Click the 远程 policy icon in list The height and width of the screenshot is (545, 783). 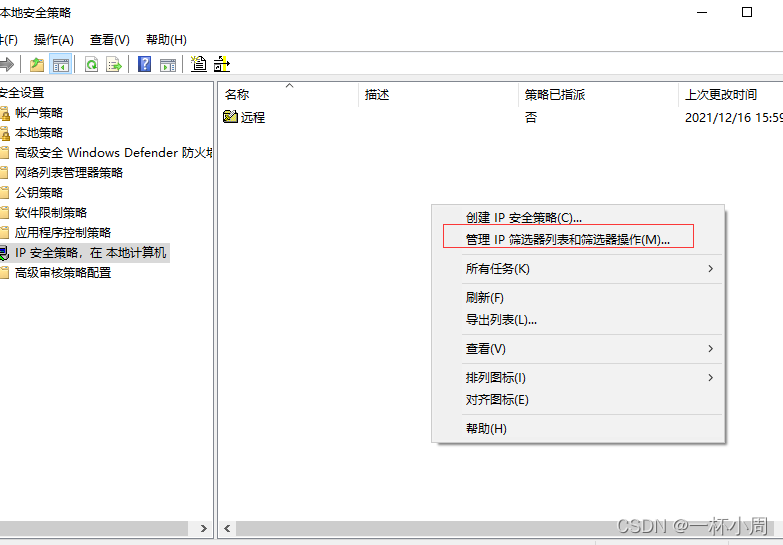230,117
